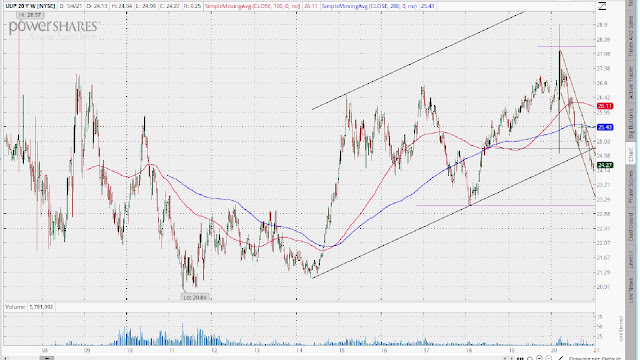The width and height of the screenshot is (640, 360).
Task: Open the Dashboard side tab
Action: pos(632,227)
